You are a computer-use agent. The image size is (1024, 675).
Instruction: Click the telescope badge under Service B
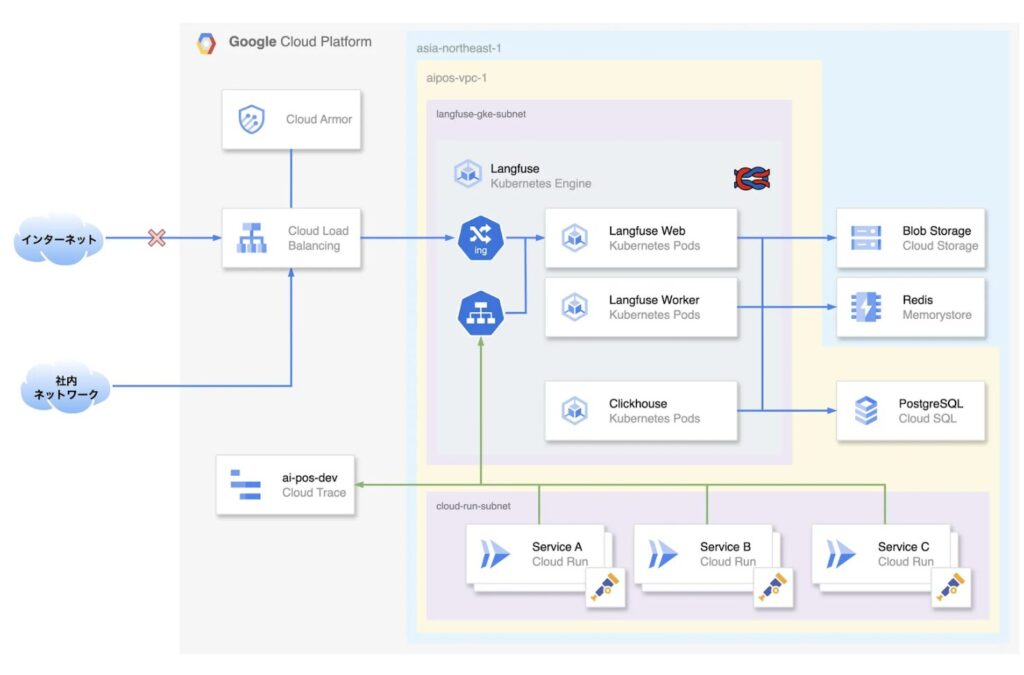tap(773, 588)
